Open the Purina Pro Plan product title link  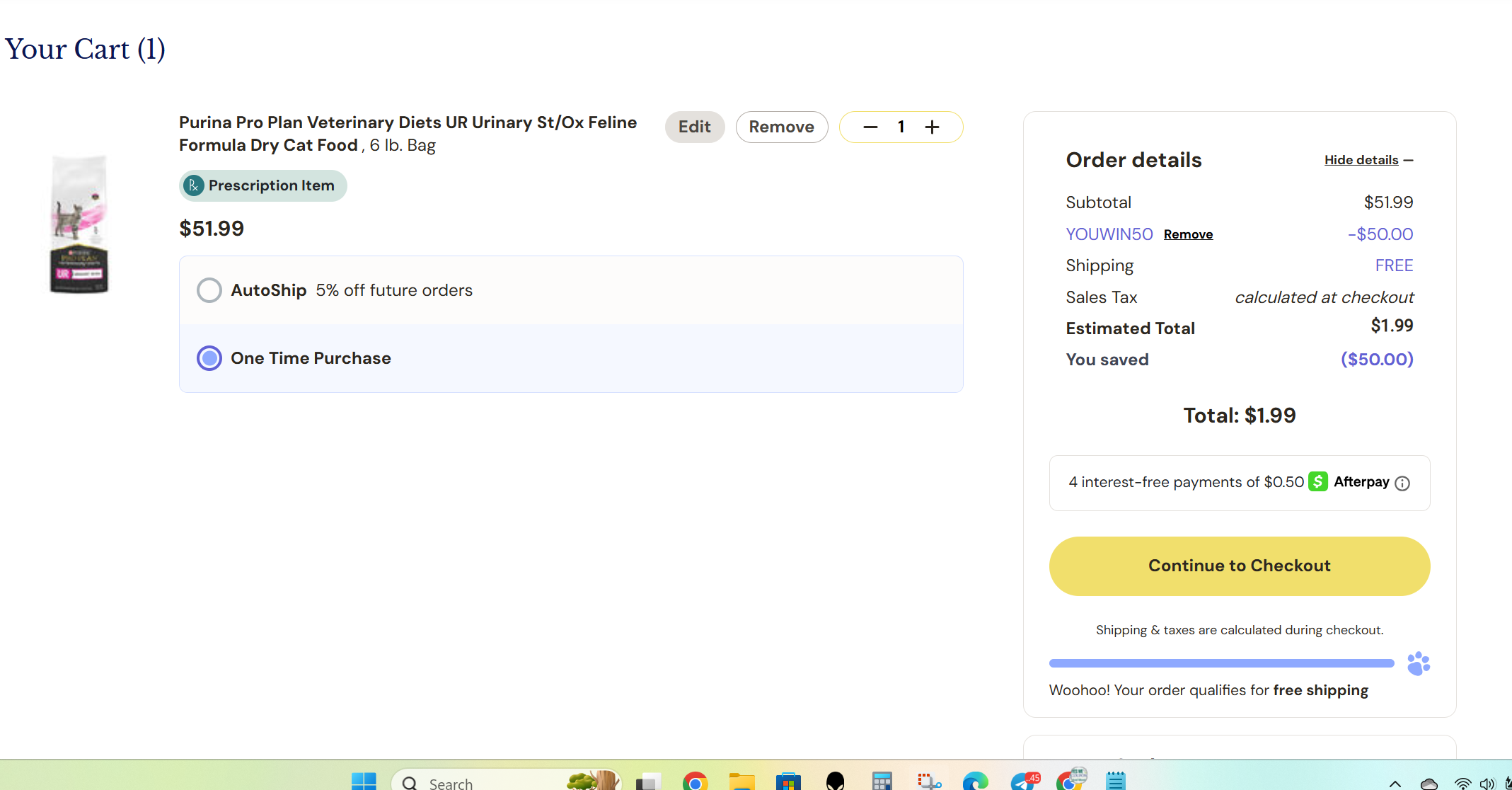[408, 133]
